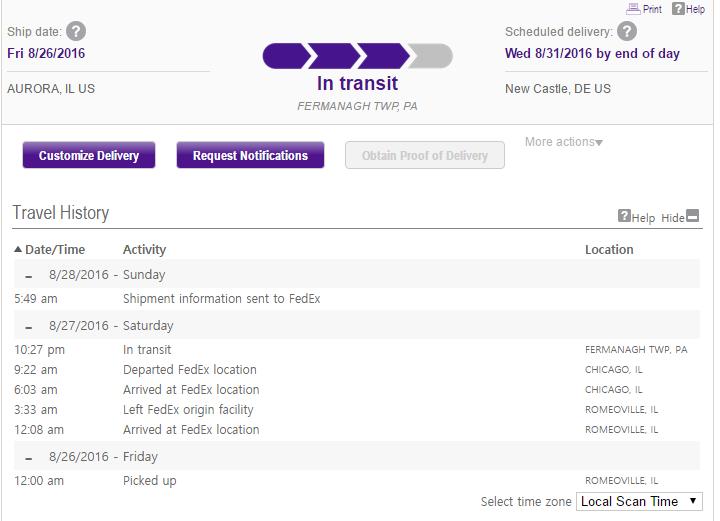Click the Travel History Help icon

(x=624, y=216)
